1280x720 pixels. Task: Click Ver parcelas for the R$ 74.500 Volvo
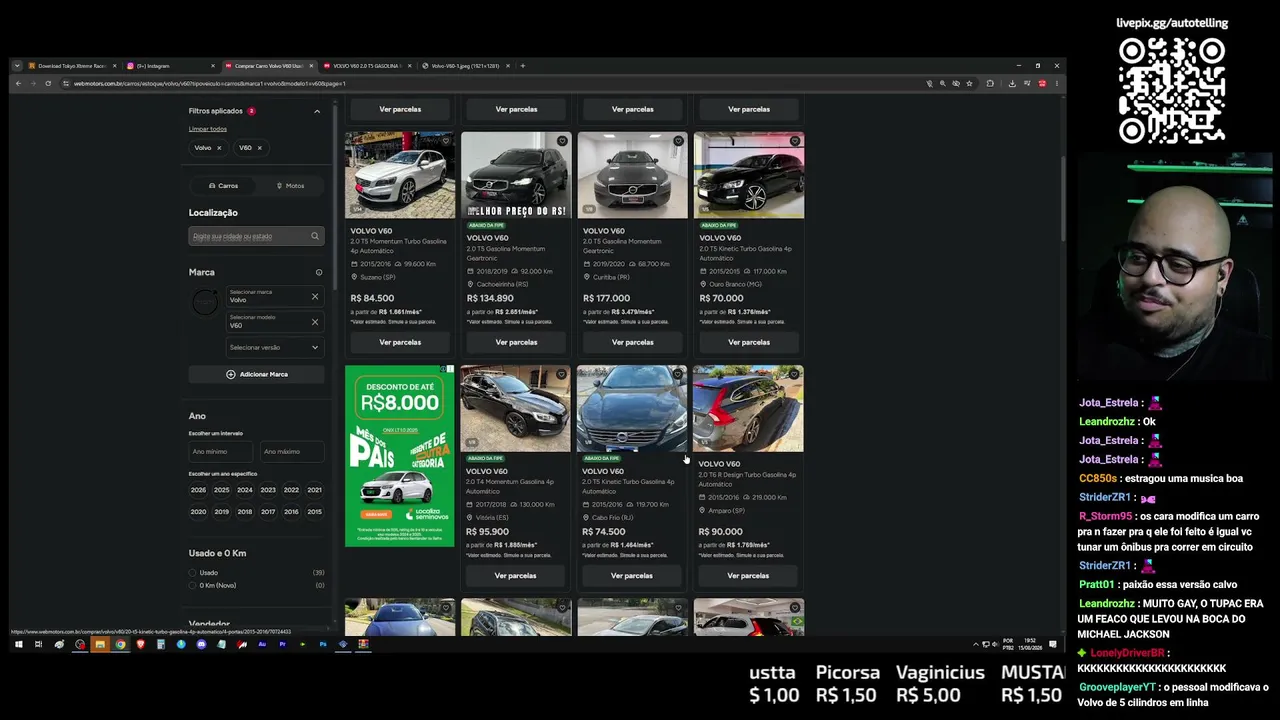click(632, 576)
